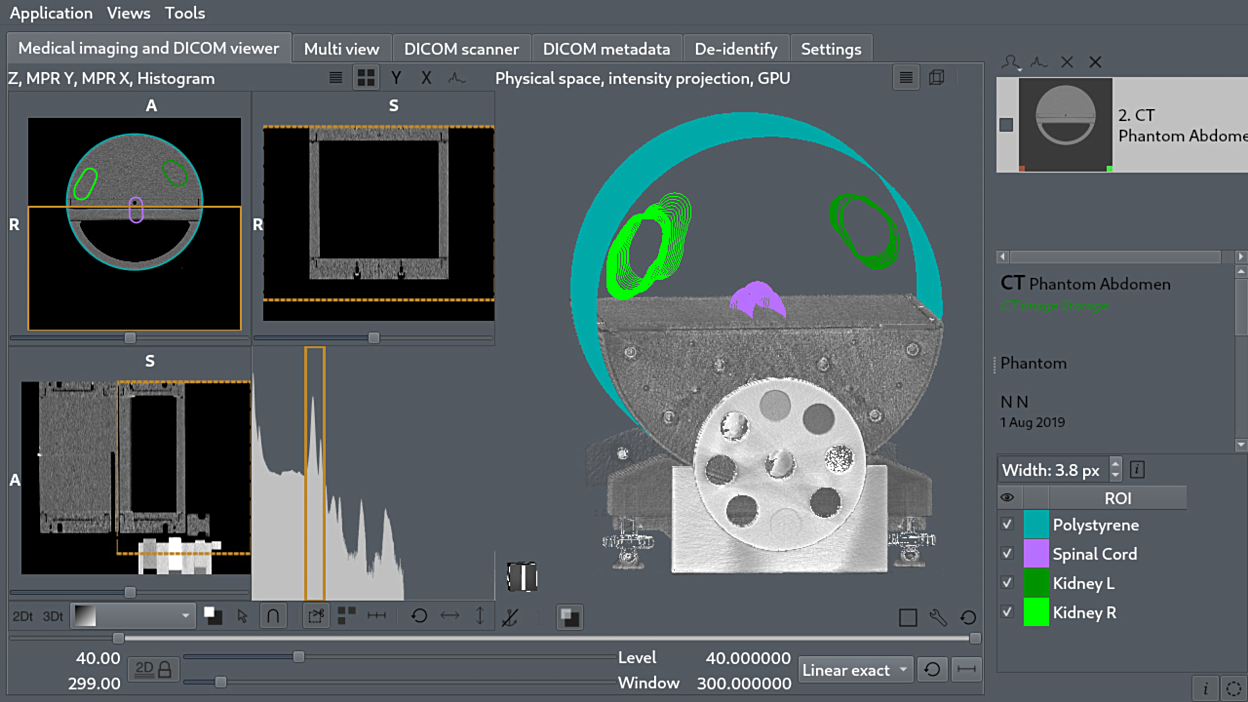The width and height of the screenshot is (1248, 702).
Task: Uncheck the Spinal Cord ROI checkbox
Action: [1007, 554]
